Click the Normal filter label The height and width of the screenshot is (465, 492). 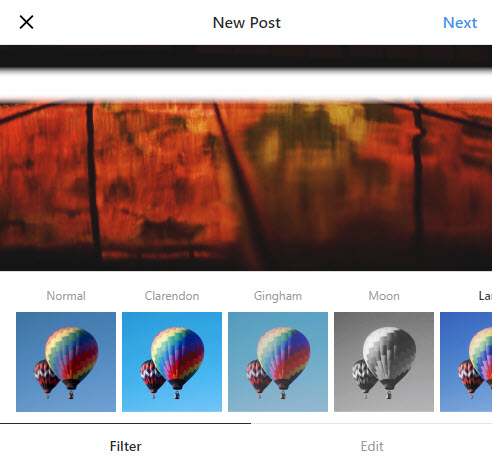(66, 296)
